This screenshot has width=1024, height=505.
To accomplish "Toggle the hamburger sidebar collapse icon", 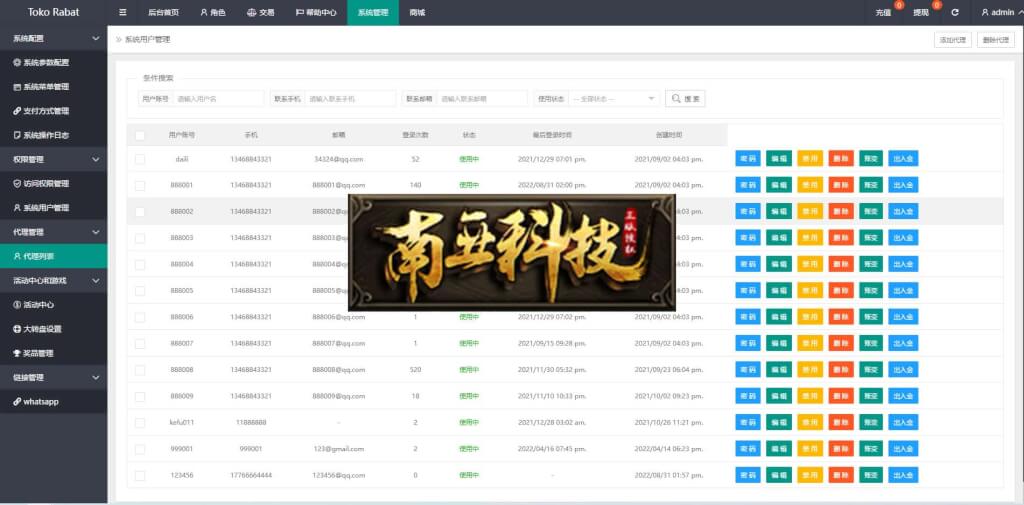I will 123,12.
